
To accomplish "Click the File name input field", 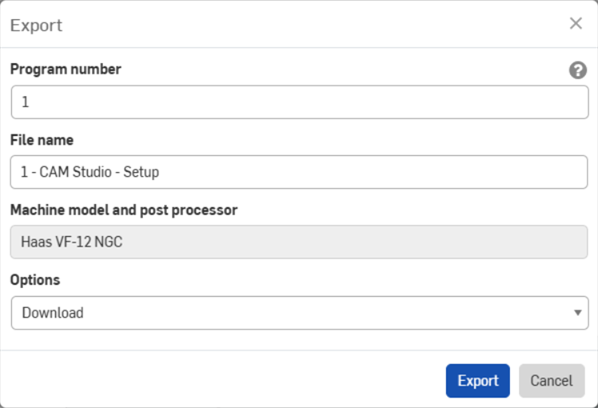I will [299, 172].
